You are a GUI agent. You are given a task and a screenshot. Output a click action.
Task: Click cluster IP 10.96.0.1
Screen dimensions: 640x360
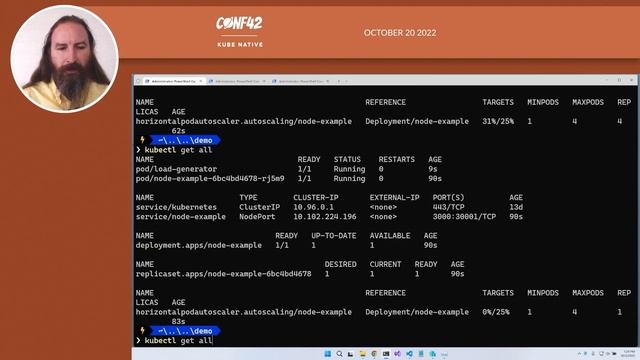point(313,207)
